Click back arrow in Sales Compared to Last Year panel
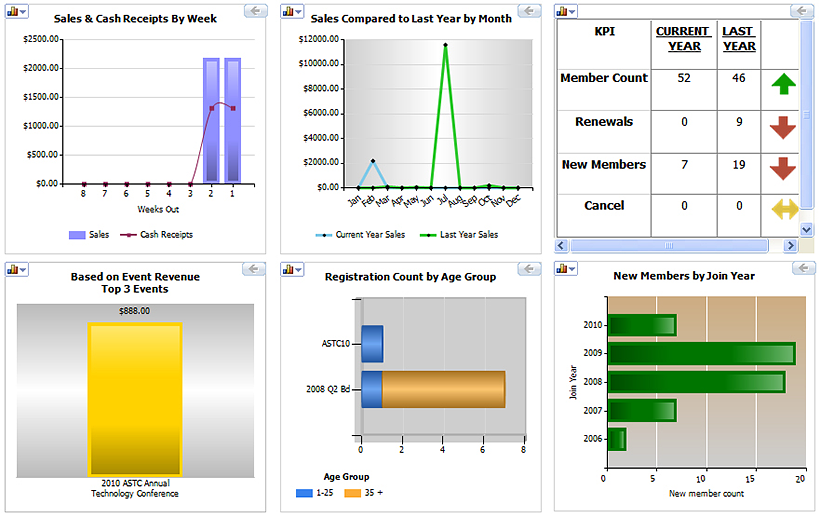The image size is (820, 518). coord(529,11)
